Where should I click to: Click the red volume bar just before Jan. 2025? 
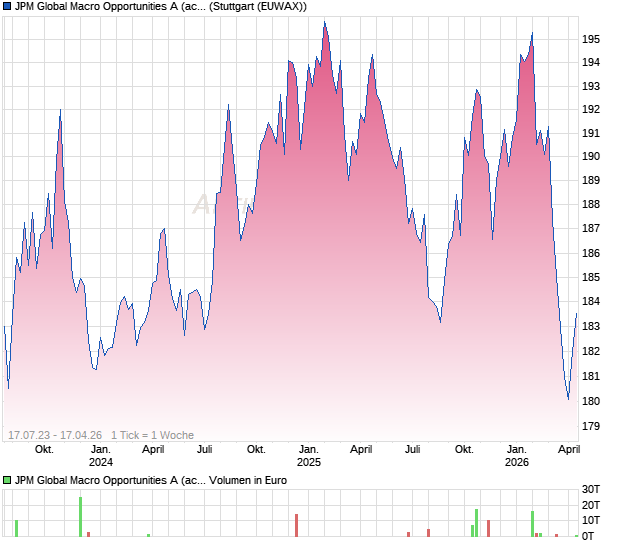pyautogui.click(x=296, y=525)
